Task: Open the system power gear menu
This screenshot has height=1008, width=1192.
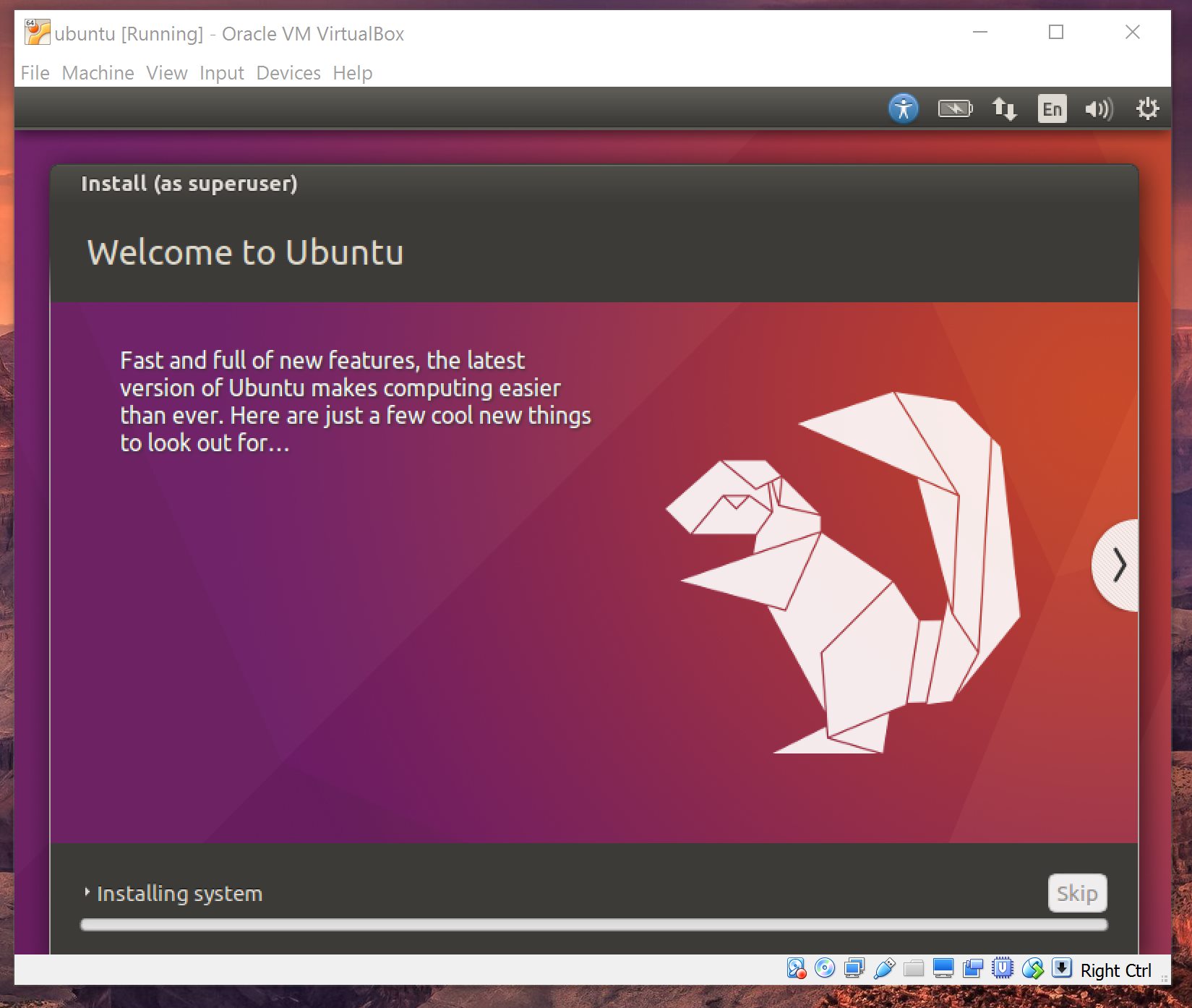Action: pos(1147,109)
